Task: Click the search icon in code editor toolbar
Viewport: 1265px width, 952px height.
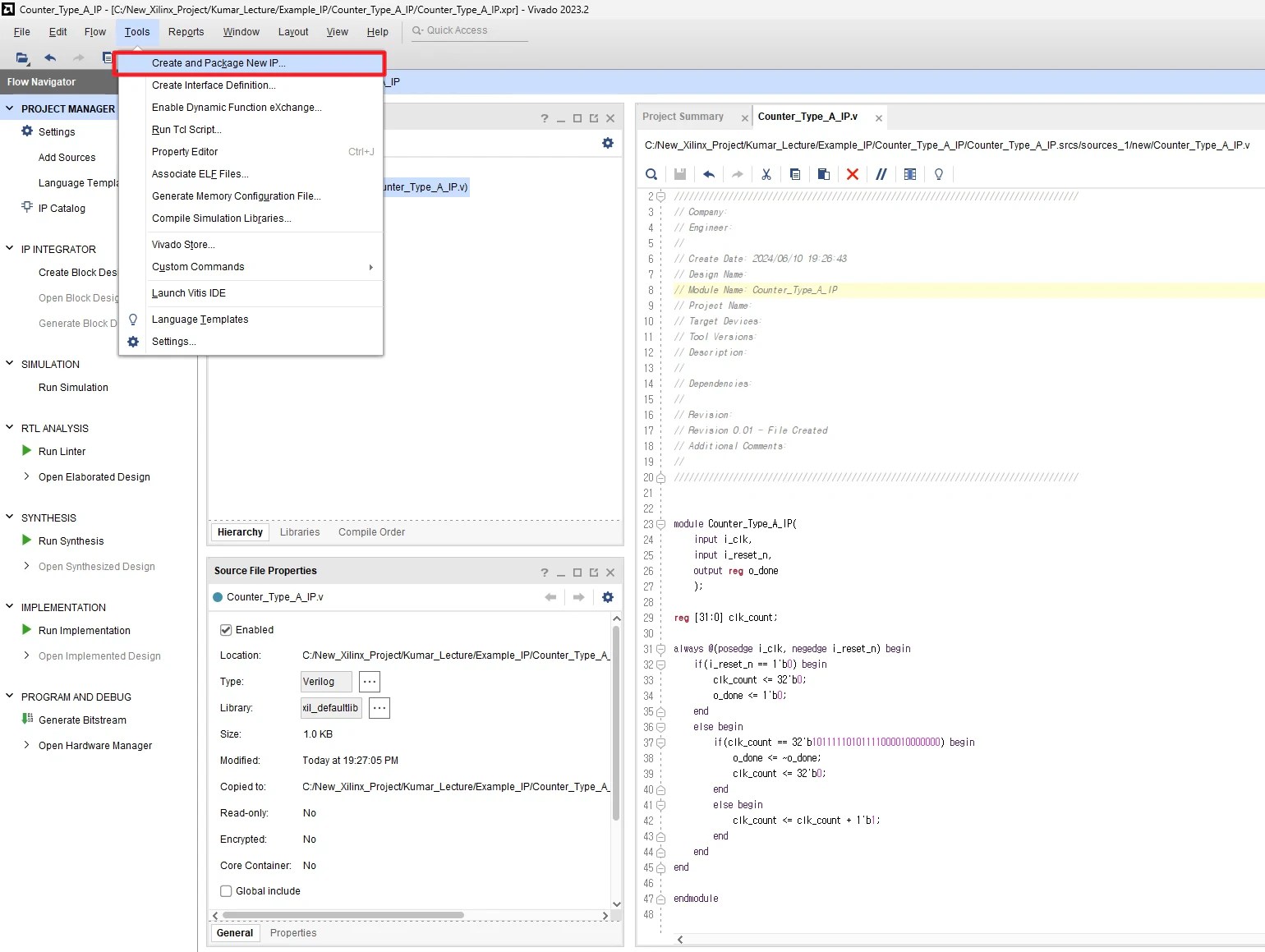Action: 651,174
